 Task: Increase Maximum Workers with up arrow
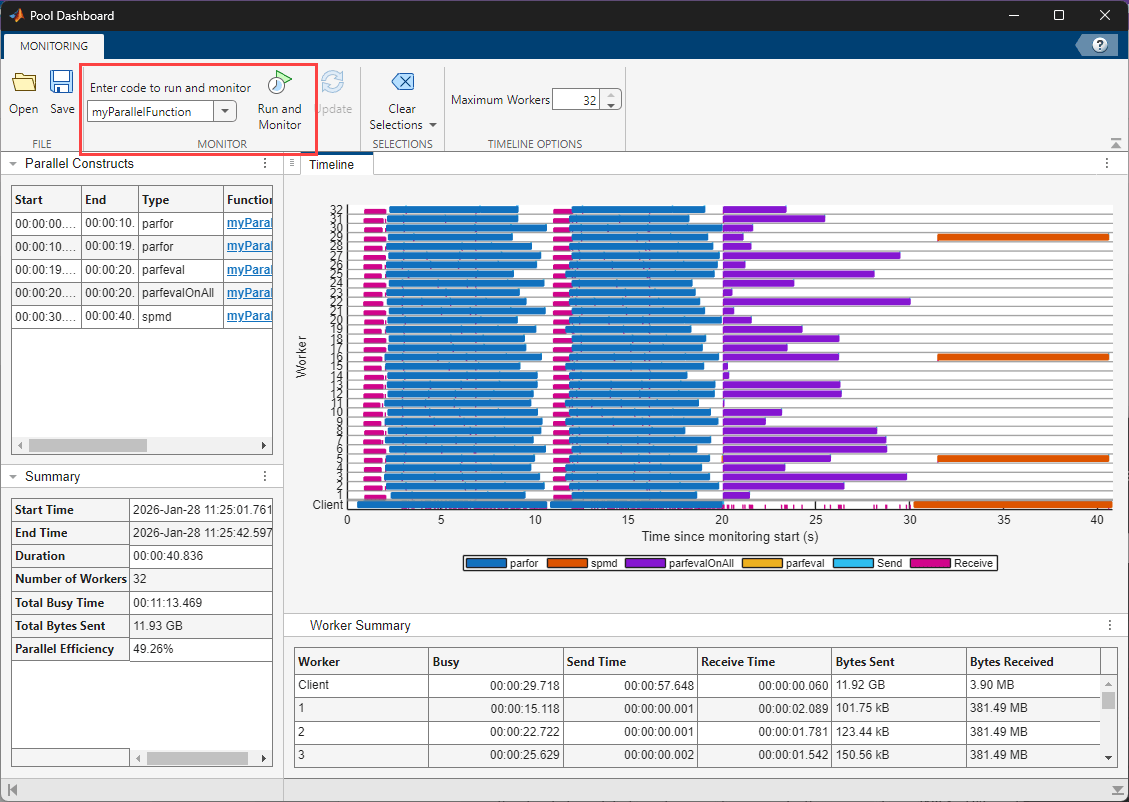coord(611,94)
